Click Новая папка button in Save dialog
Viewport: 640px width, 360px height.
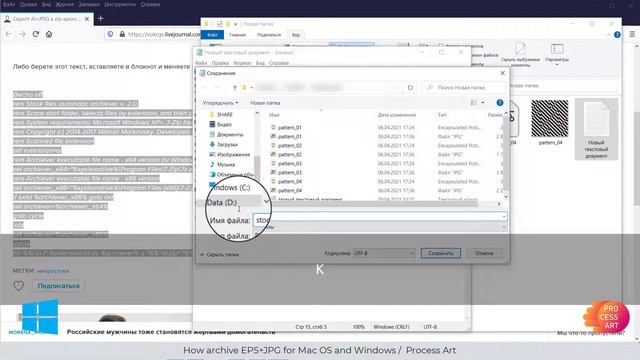tap(265, 103)
